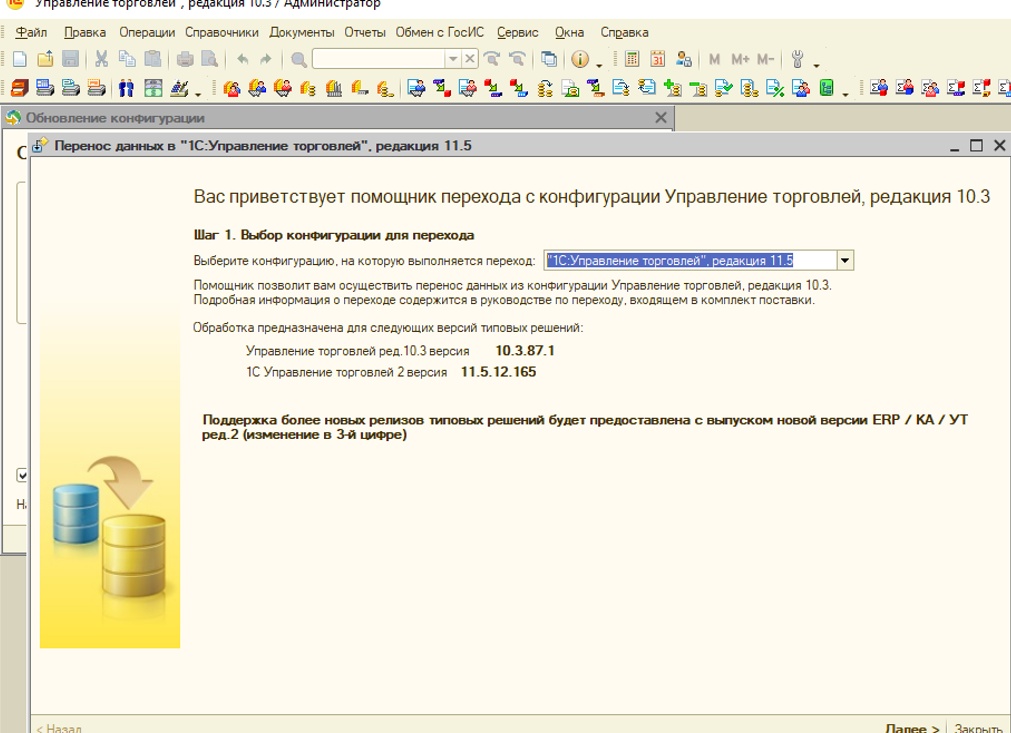The image size is (1011, 733).
Task: Click the magnifier Search icon
Action: point(299,60)
